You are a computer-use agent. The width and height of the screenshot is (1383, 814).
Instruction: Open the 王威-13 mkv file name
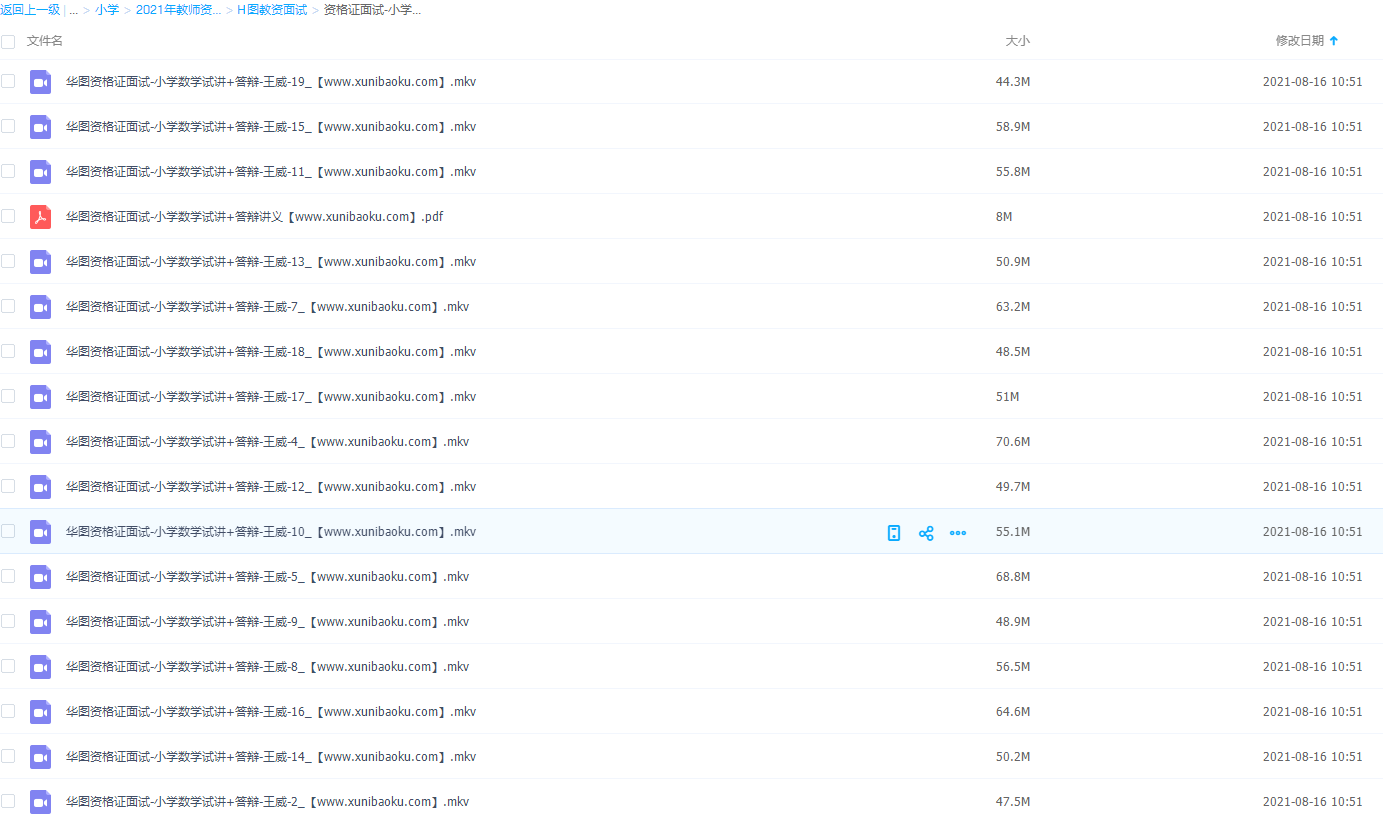(x=270, y=262)
